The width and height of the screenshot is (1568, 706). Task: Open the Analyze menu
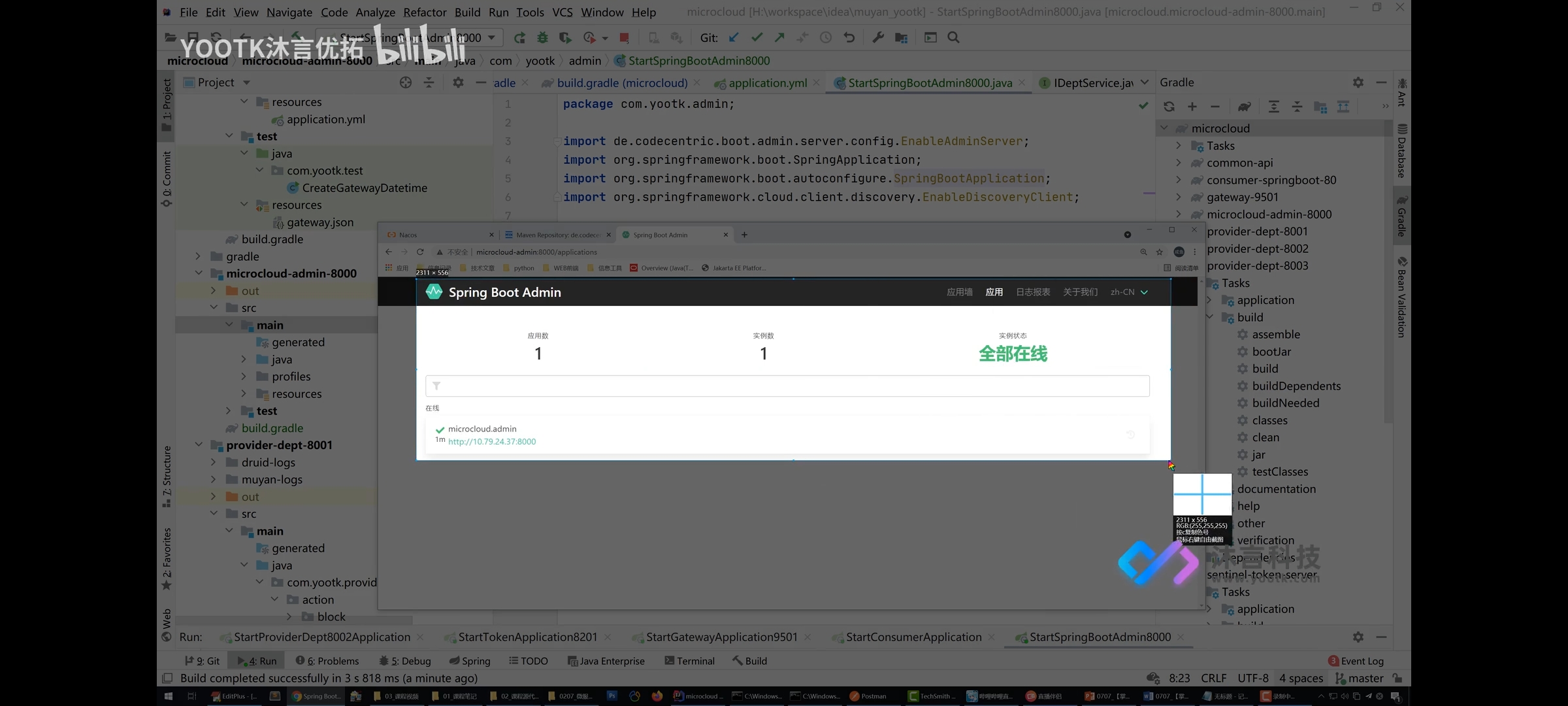point(375,12)
